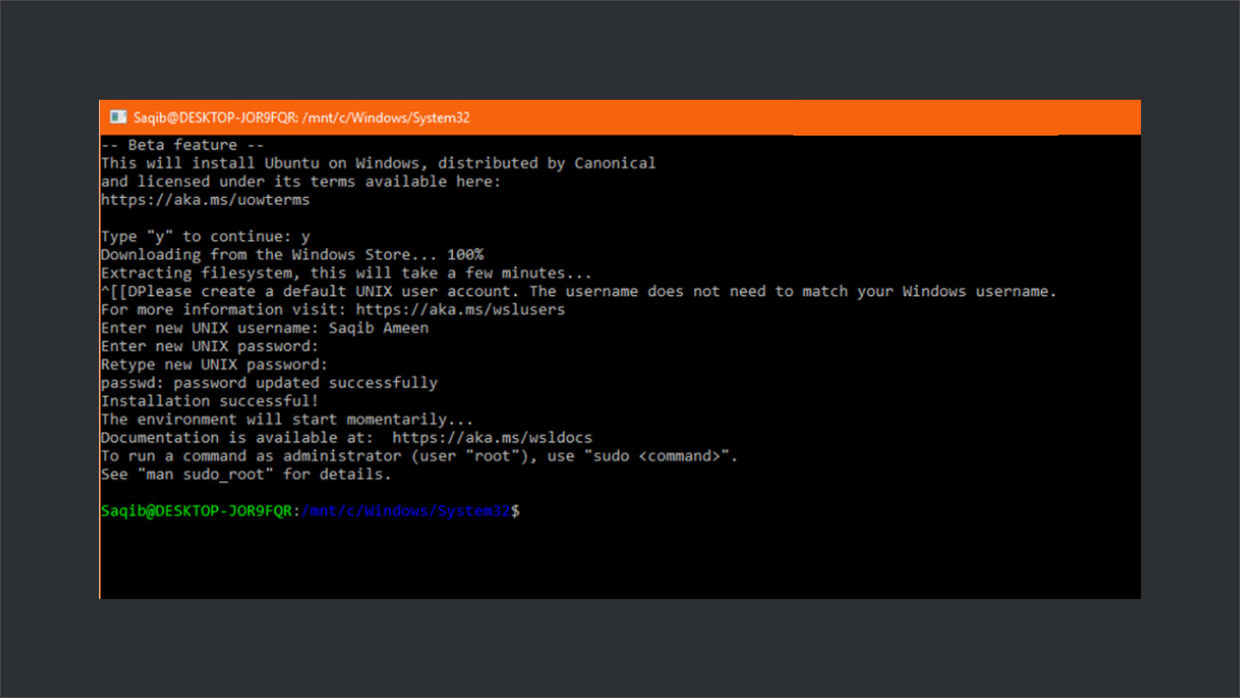Screen dimensions: 1240x698
Task: Visit the https://aka.ms/wsldocs documentation link
Action: pyautogui.click(x=492, y=438)
